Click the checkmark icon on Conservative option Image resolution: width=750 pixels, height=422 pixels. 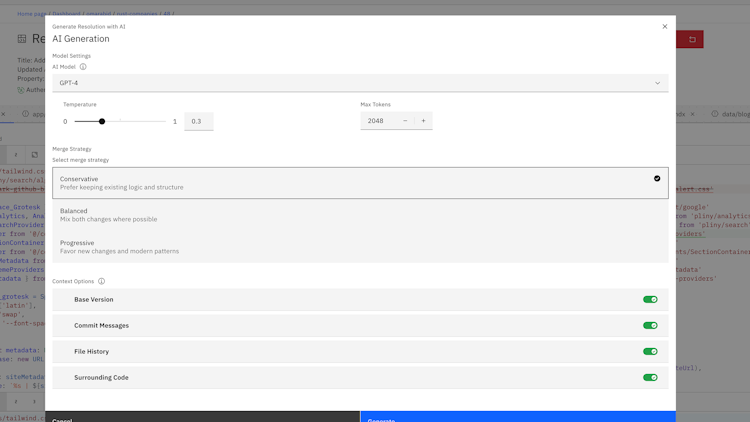(657, 178)
